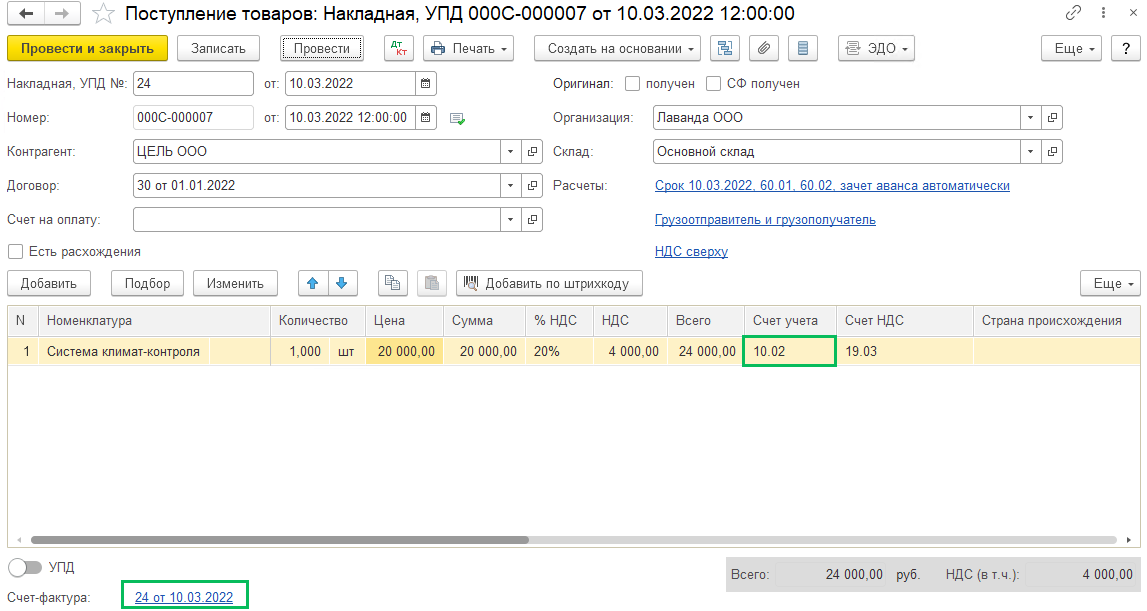Go forward with the right arrow button
The width and height of the screenshot is (1147, 611).
63,13
